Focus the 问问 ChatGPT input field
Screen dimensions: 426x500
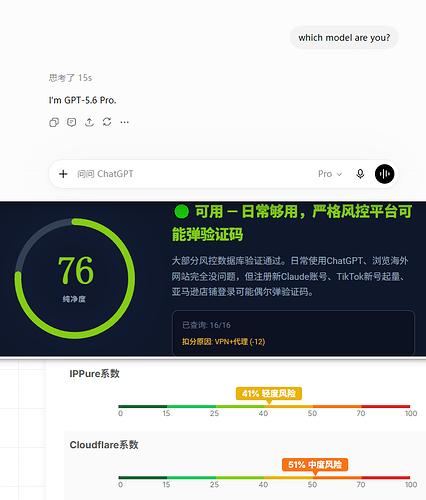tap(193, 174)
